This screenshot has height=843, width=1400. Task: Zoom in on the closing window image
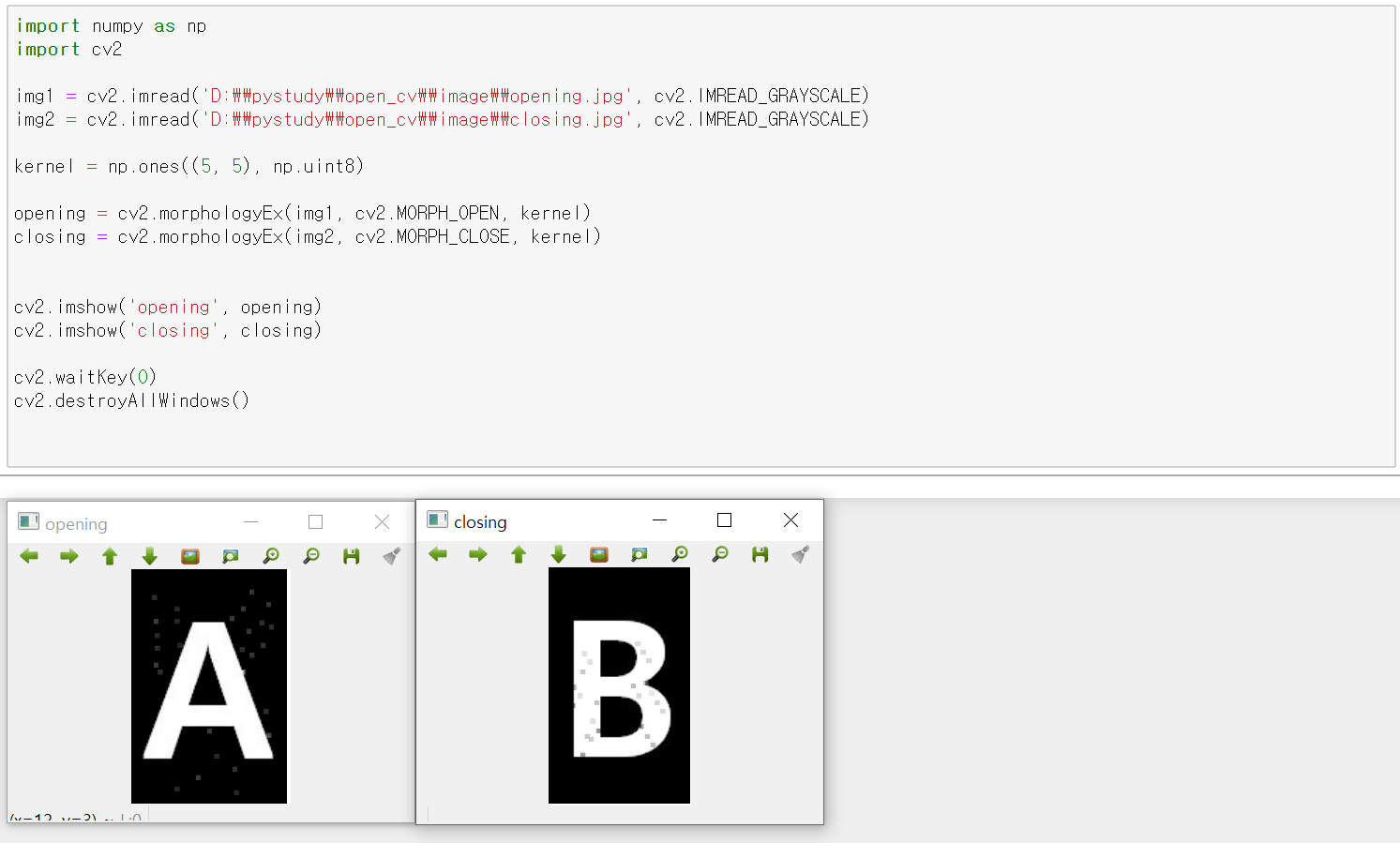coord(680,554)
